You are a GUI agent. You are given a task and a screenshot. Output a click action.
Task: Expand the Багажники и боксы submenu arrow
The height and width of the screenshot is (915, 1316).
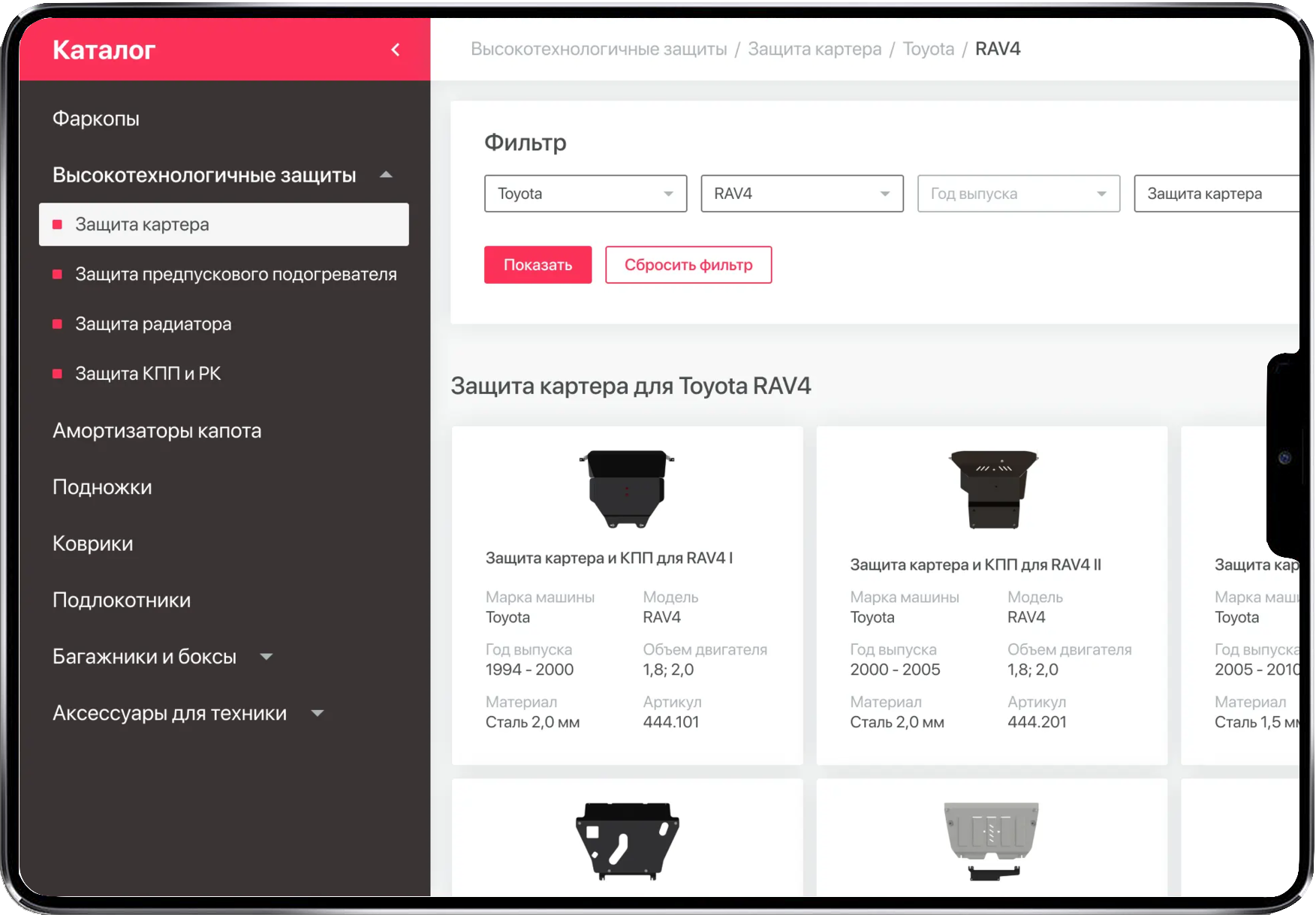[x=266, y=657]
